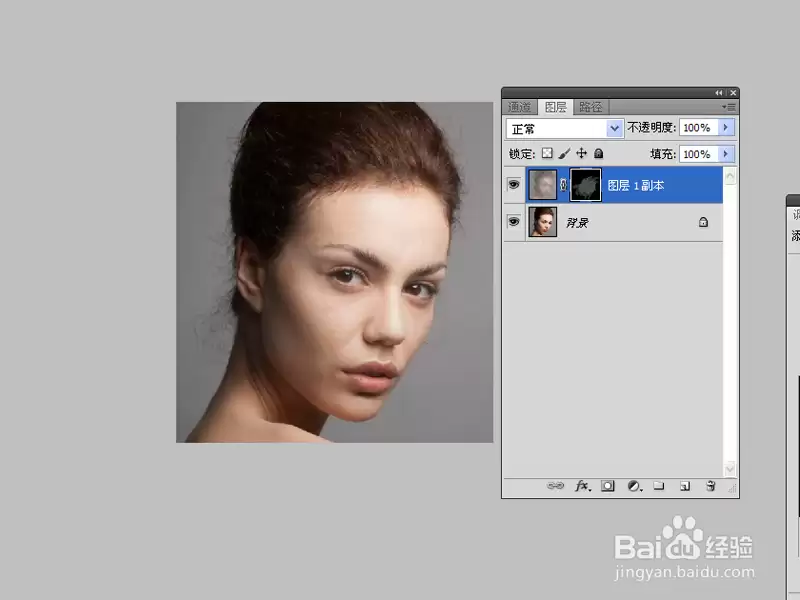Switch to the 路径 tab

tap(591, 107)
